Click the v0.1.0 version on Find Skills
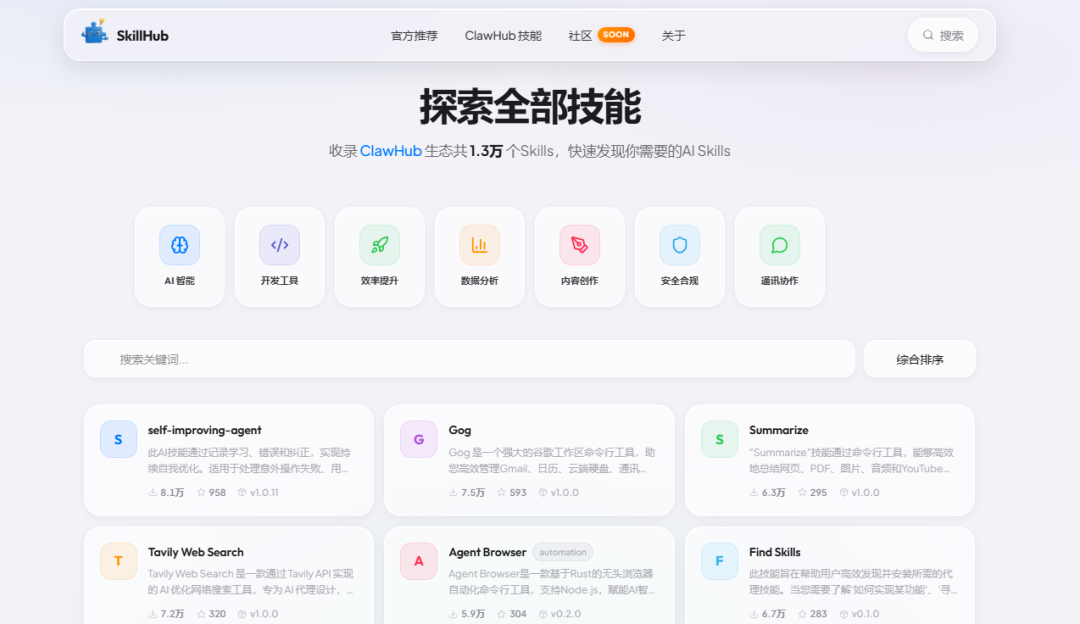 pyautogui.click(x=866, y=614)
